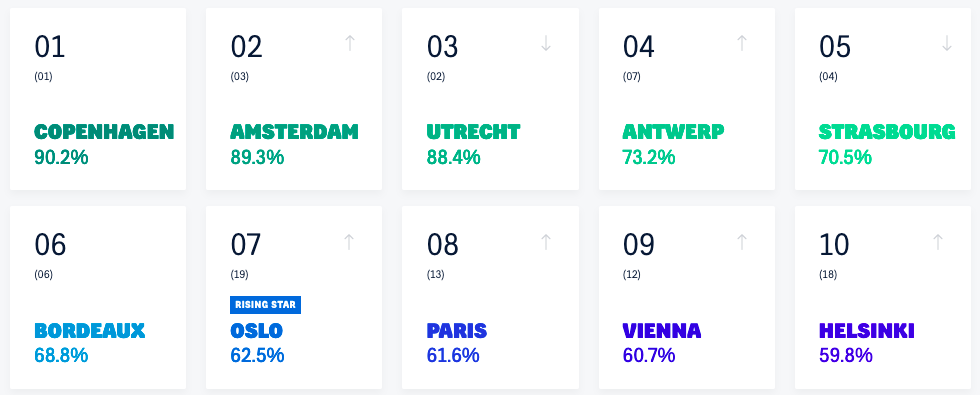Select the Rising Star badge on Oslo
This screenshot has width=980, height=395.
pos(266,305)
